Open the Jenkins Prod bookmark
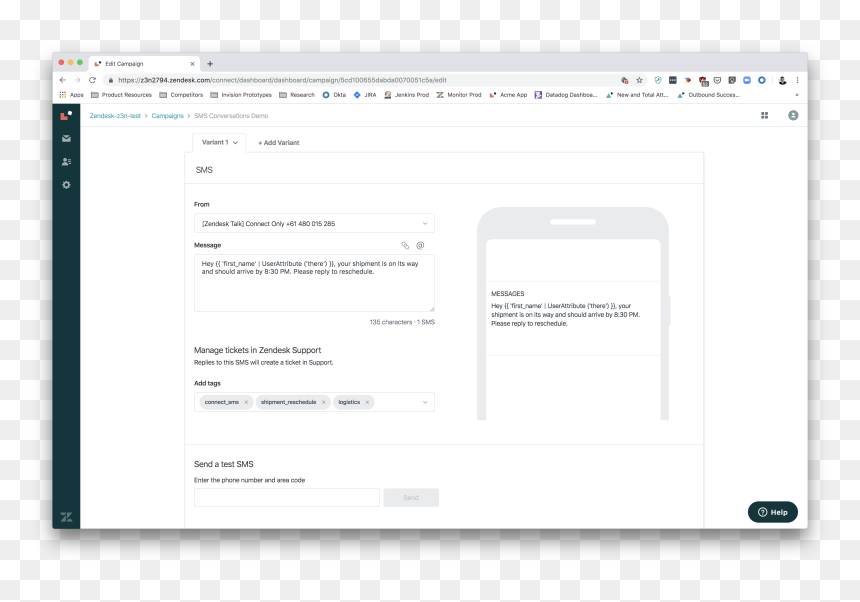860x602 pixels. [406, 95]
